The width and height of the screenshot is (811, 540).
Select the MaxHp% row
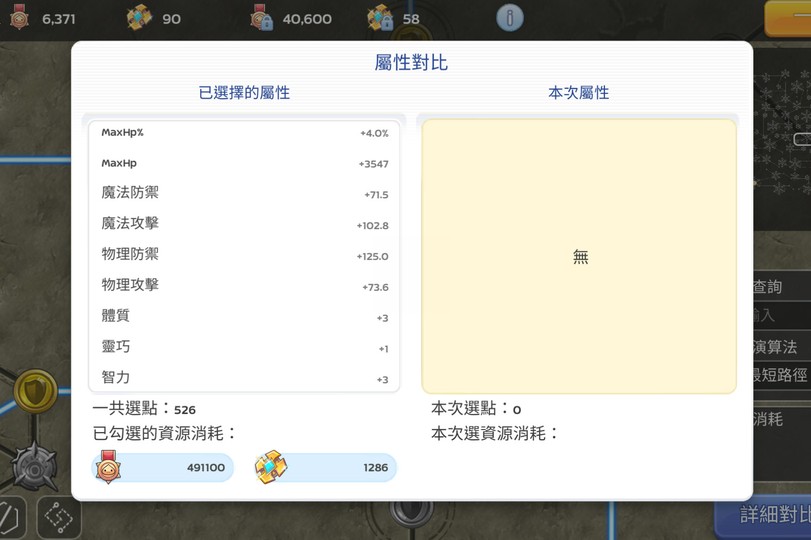click(x=244, y=133)
